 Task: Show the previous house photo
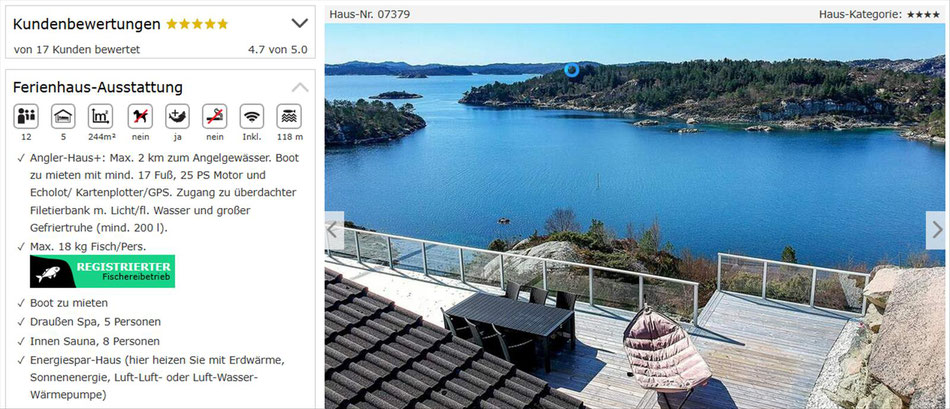point(334,230)
